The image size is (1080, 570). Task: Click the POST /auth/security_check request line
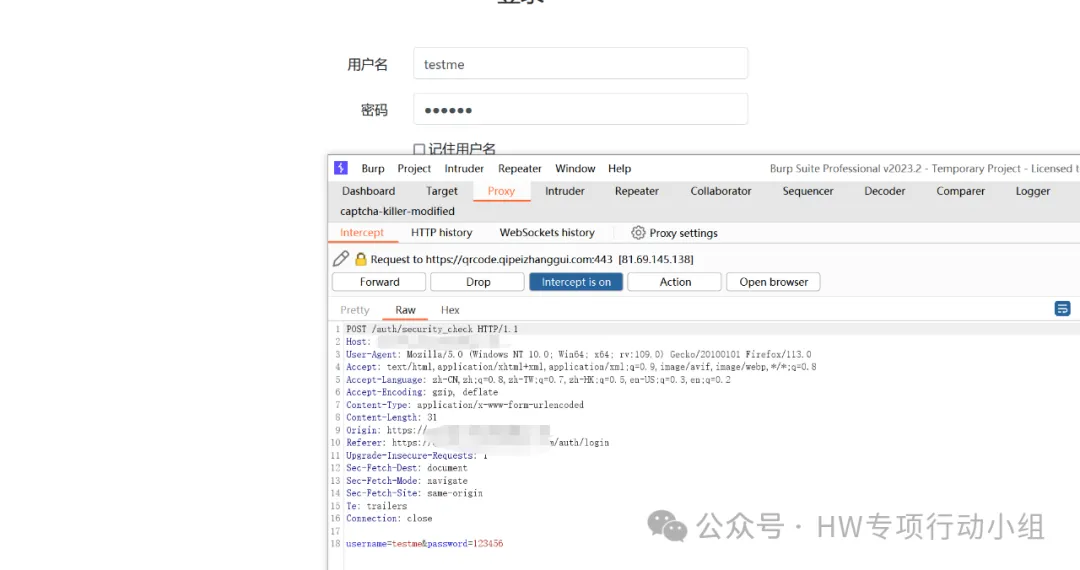432,329
